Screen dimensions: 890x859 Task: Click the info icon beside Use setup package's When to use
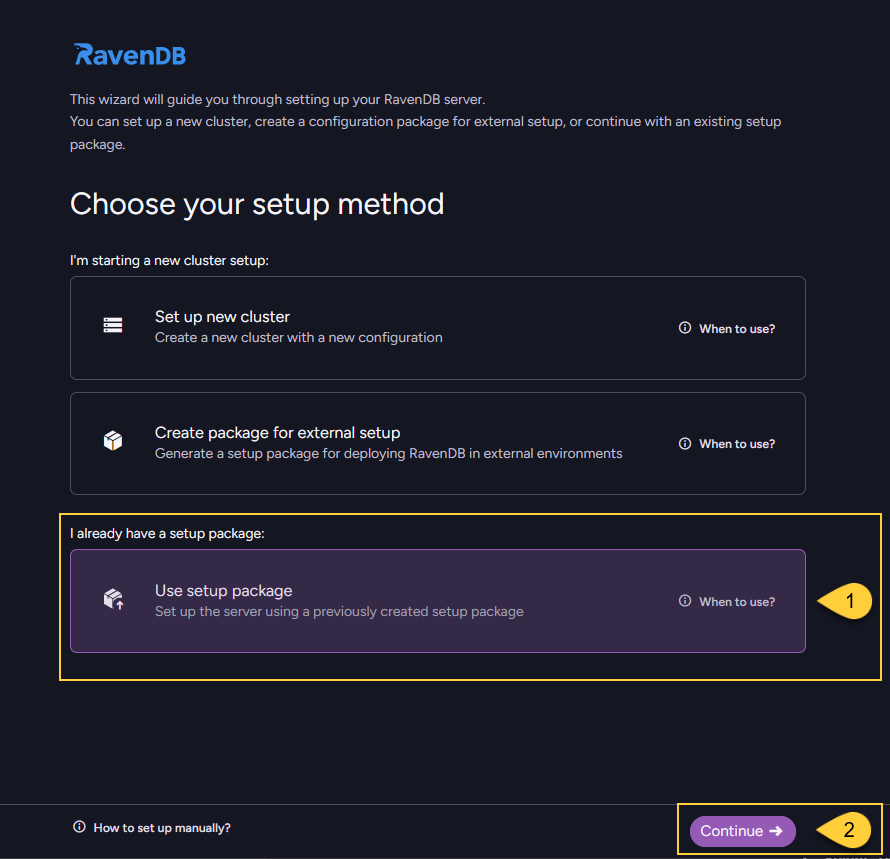tap(684, 601)
